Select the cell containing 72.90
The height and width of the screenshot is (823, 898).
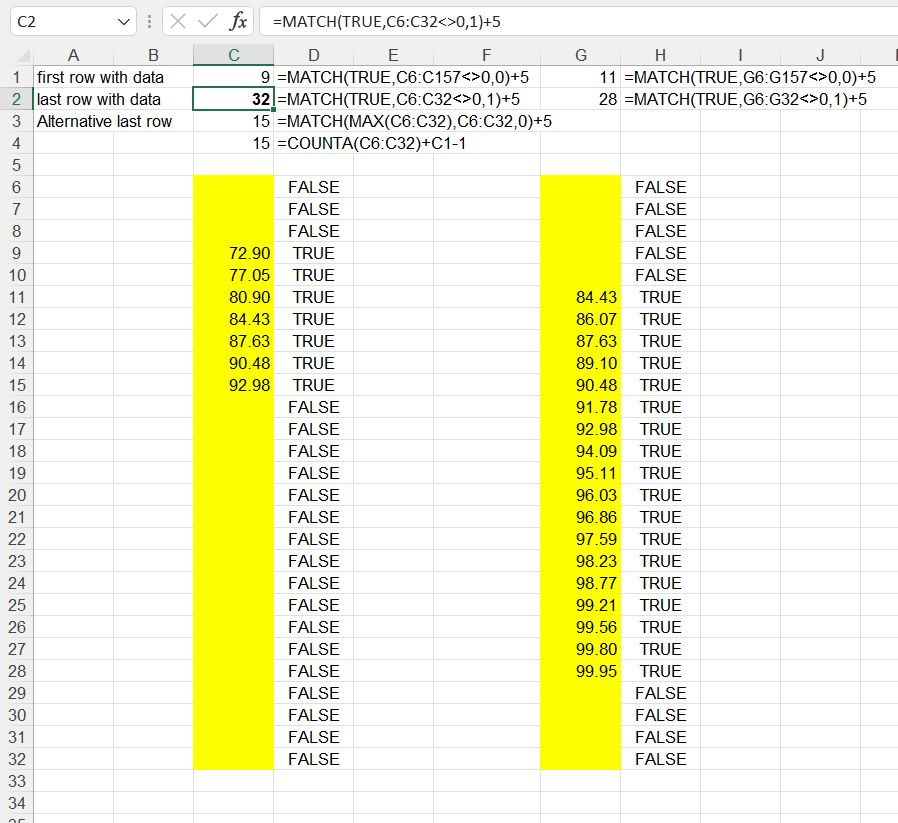pos(233,253)
